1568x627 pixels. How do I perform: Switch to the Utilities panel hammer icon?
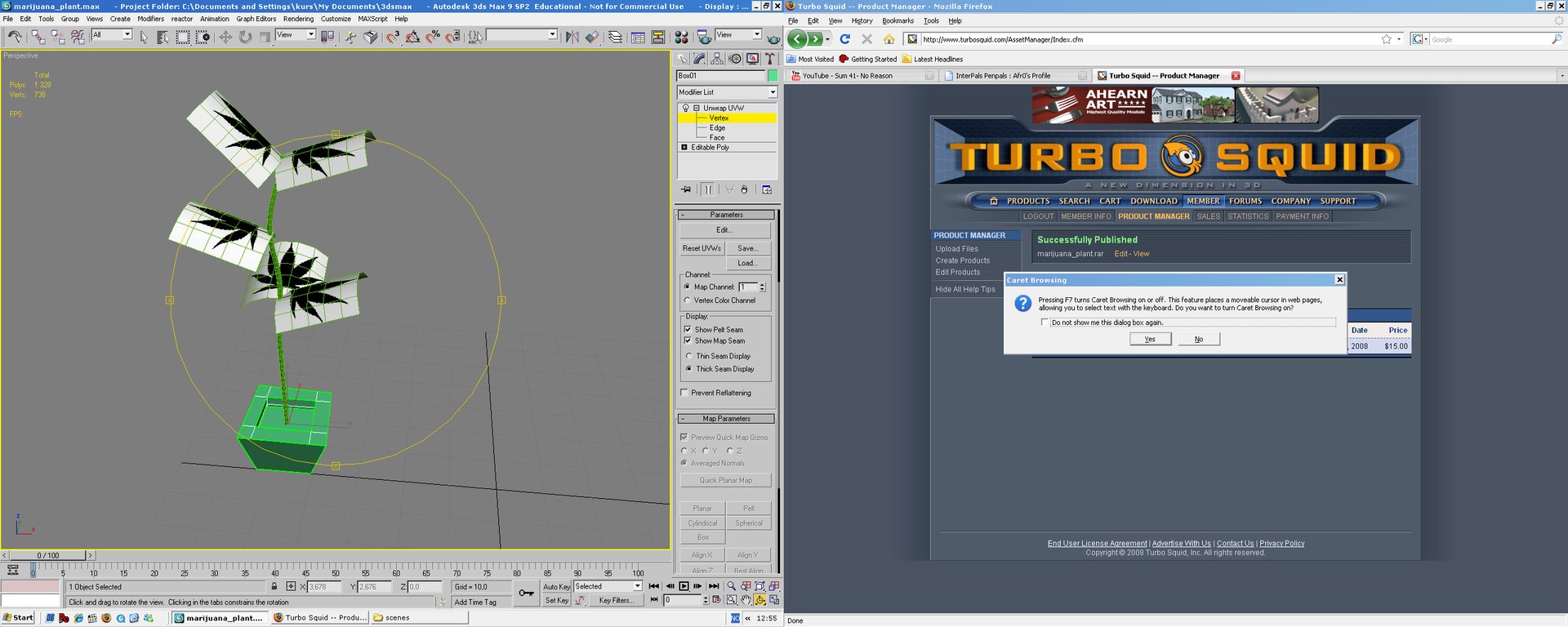pos(769,59)
